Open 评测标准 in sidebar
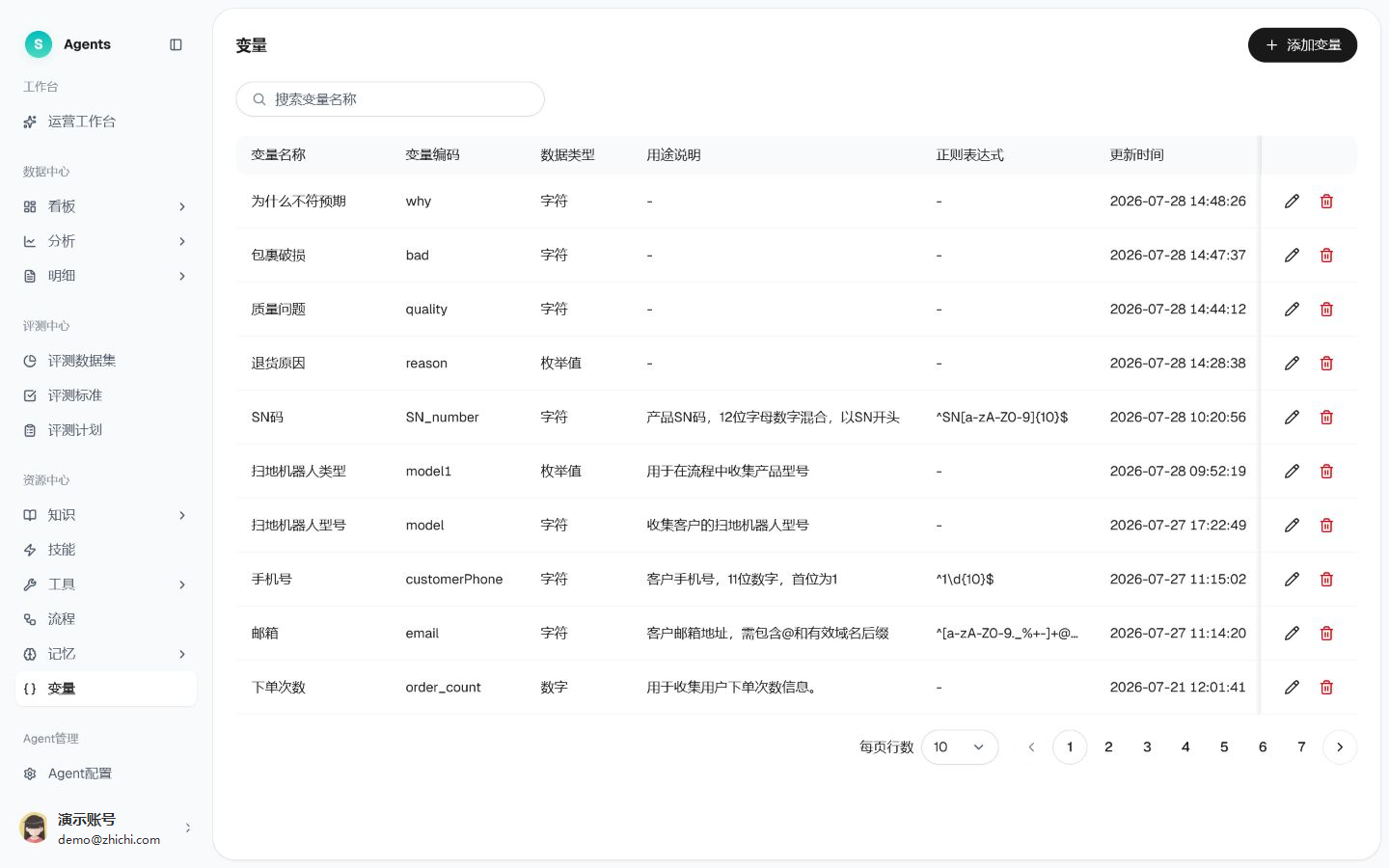The height and width of the screenshot is (868, 1389). coord(106,395)
